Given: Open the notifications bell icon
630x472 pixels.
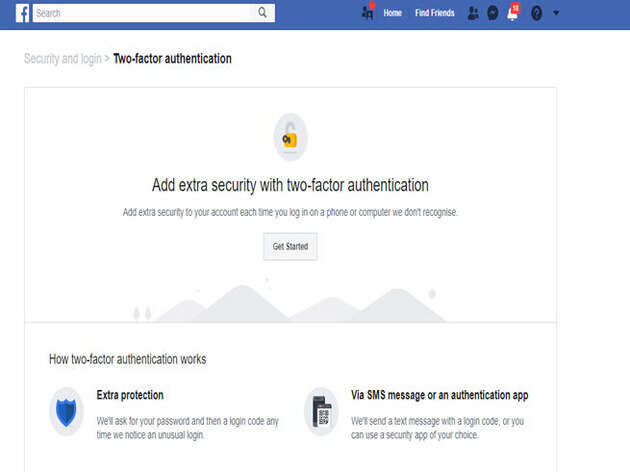Looking at the screenshot, I should point(513,12).
